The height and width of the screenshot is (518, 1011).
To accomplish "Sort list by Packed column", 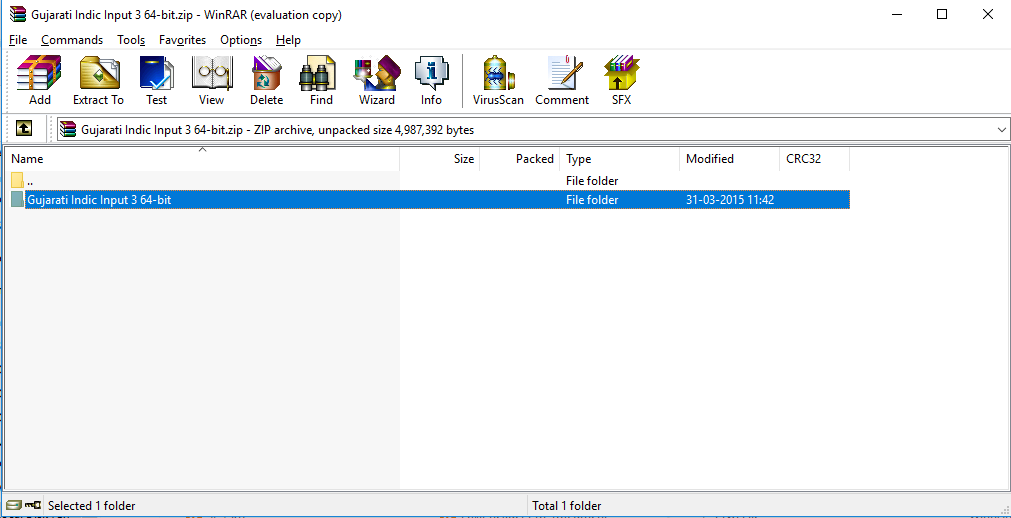I will [x=520, y=159].
